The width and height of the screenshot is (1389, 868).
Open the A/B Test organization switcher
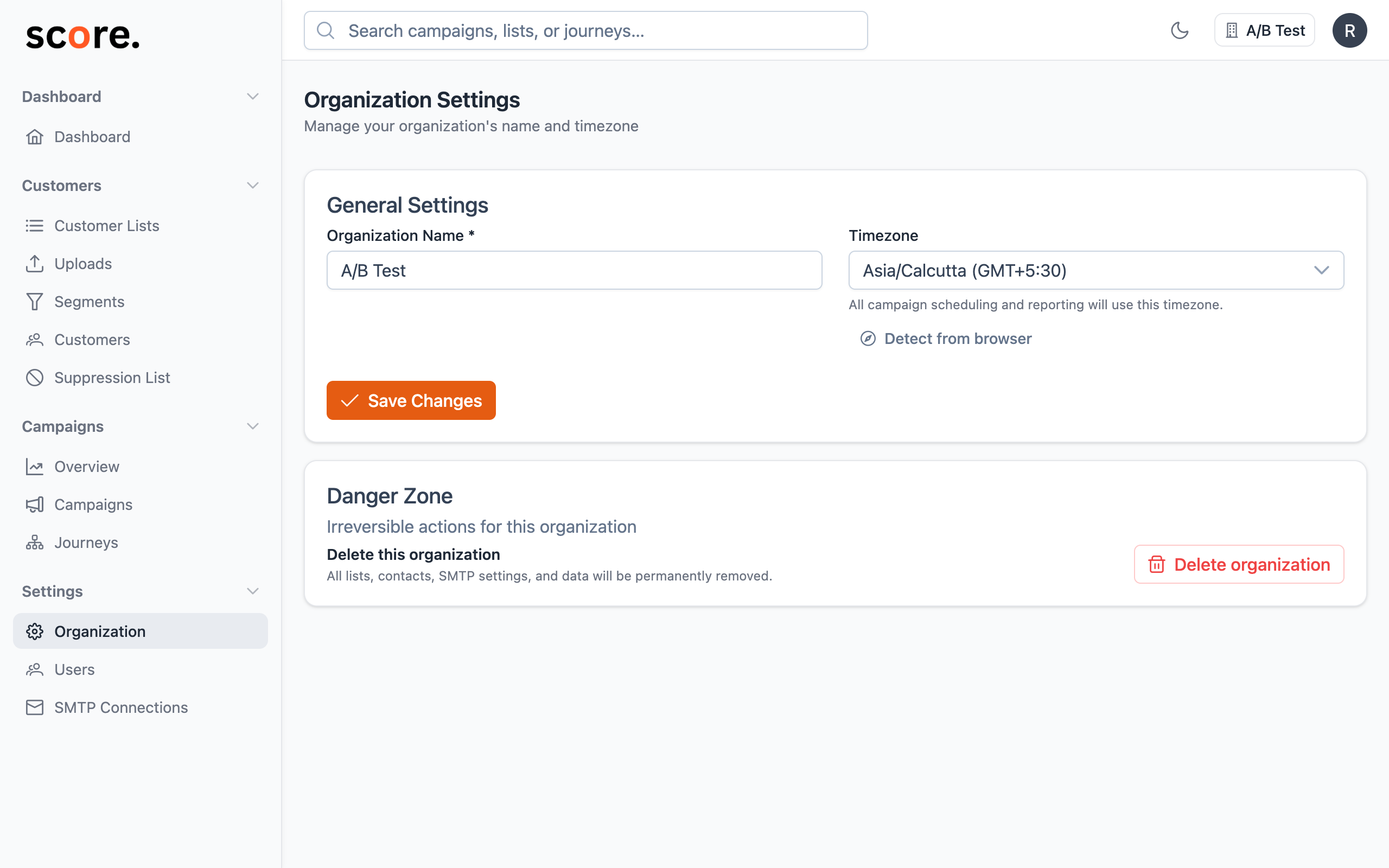[x=1264, y=30]
